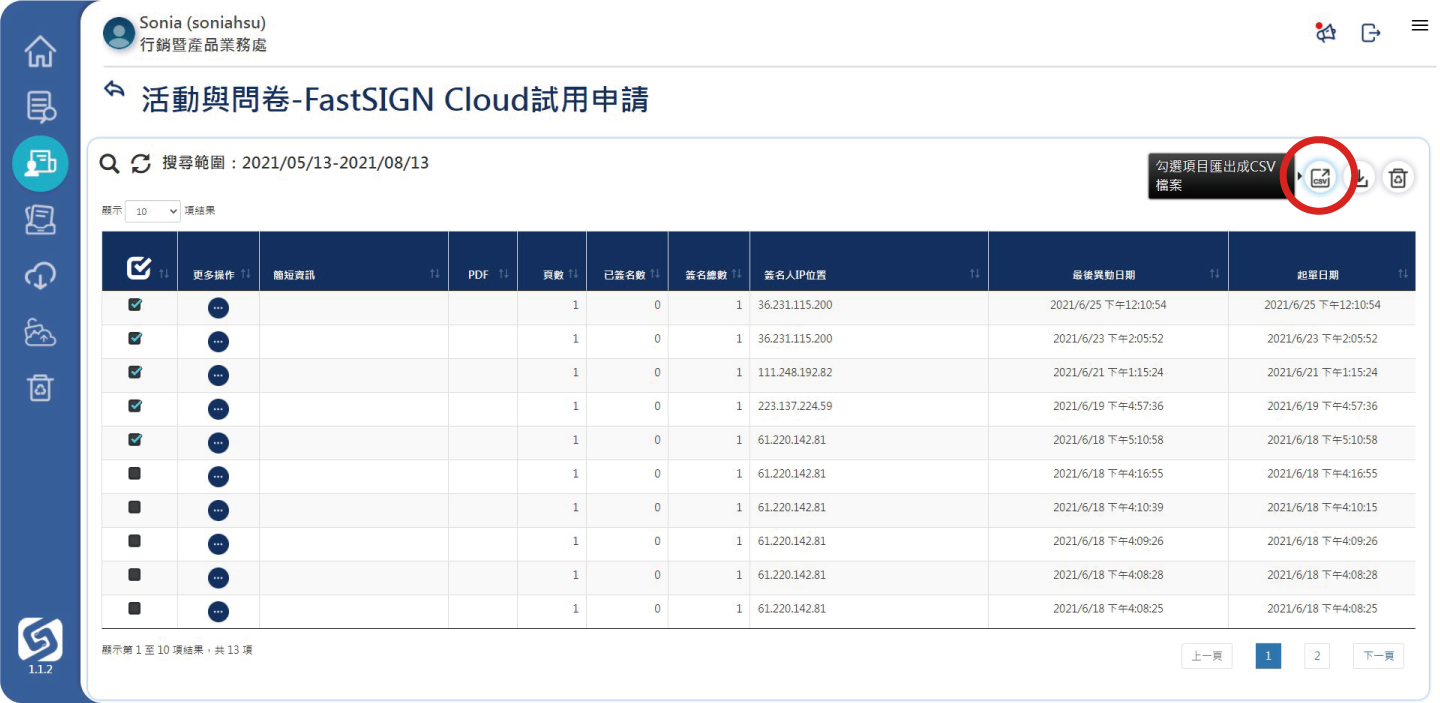Click the 下一頁 next page button
Image resolution: width=1440 pixels, height=703 pixels.
(x=1379, y=656)
